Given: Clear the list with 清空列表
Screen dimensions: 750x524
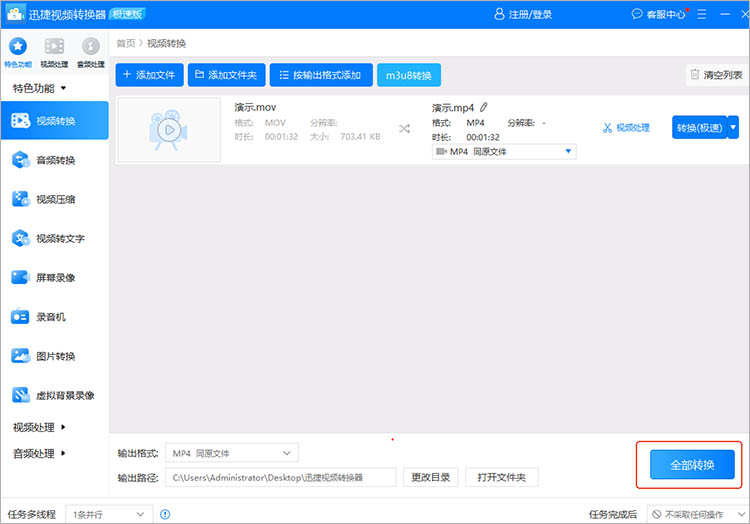Looking at the screenshot, I should [717, 75].
